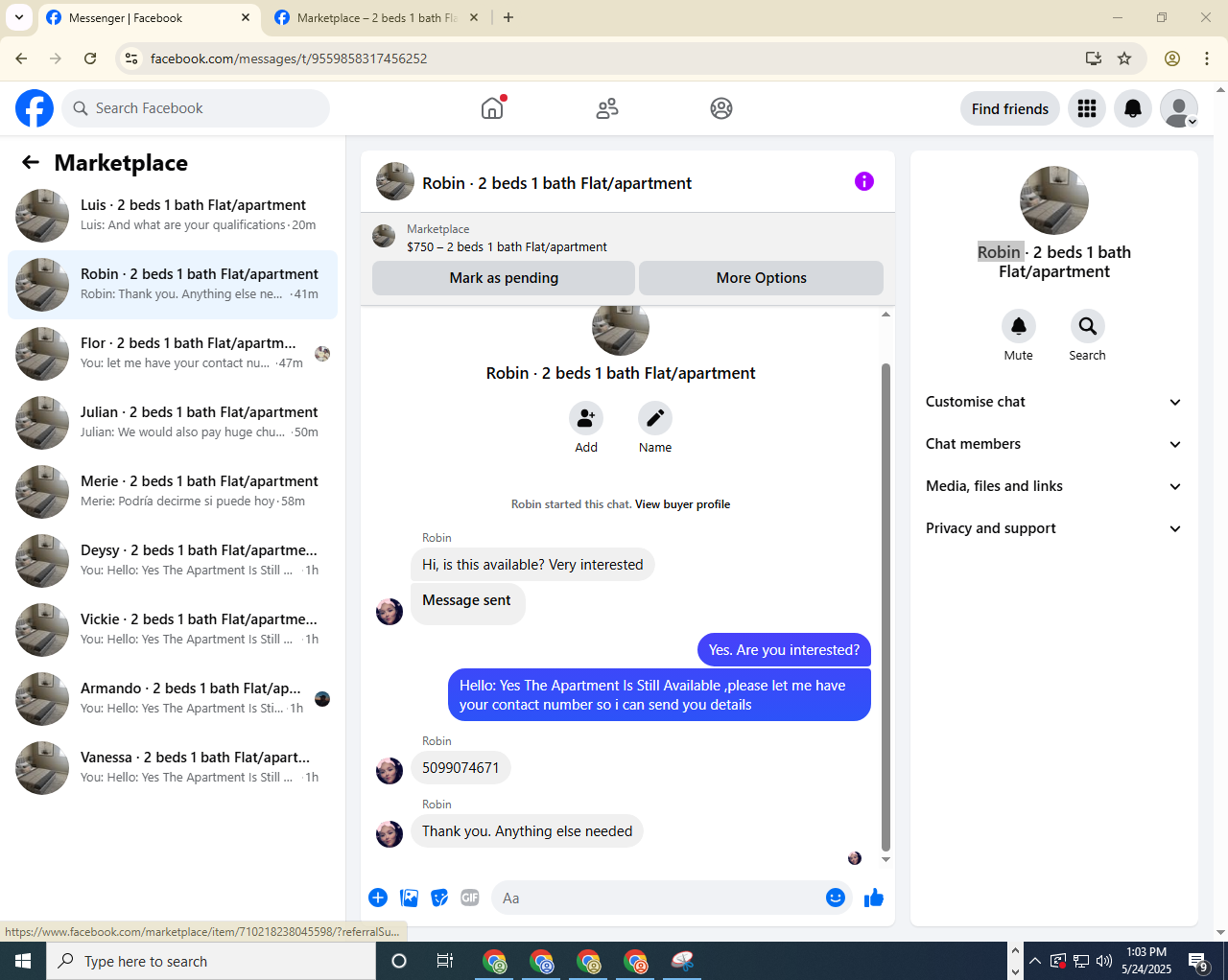Viewport: 1228px width, 980px height.
Task: Expand Media, files and links section
Action: click(1053, 486)
